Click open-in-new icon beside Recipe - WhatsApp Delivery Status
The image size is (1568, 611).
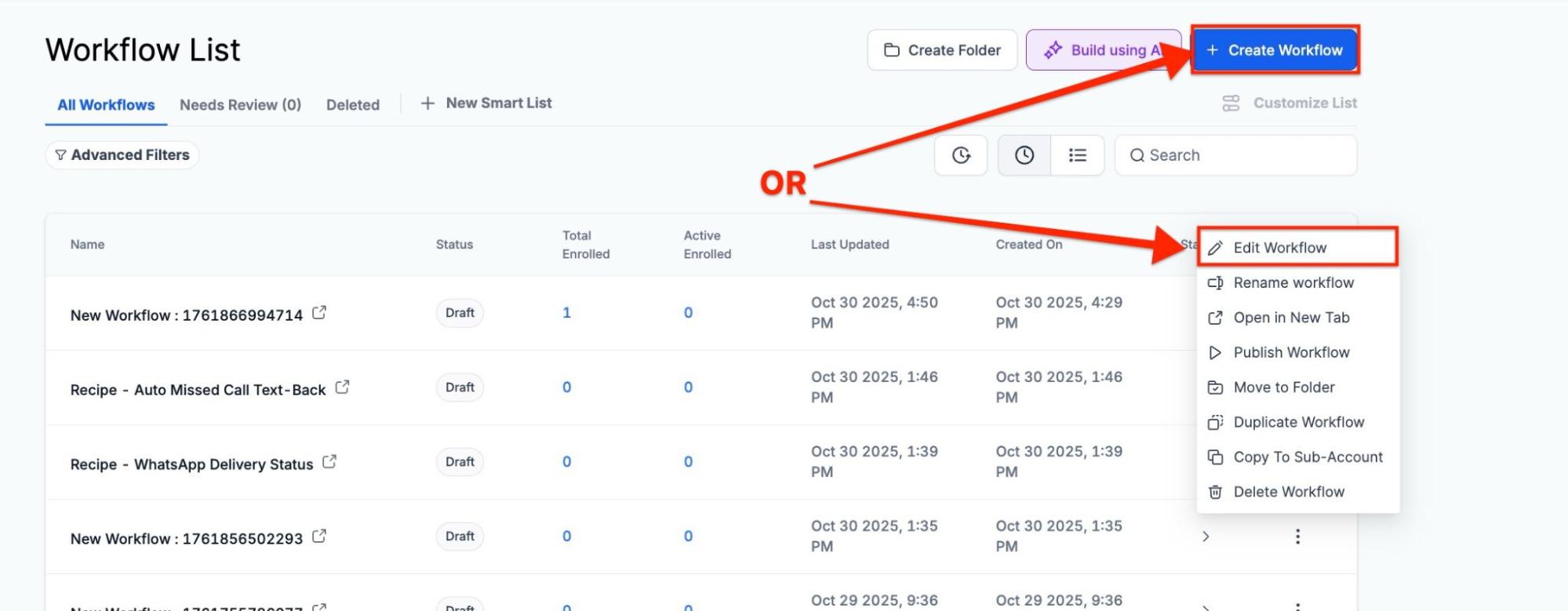coord(329,462)
